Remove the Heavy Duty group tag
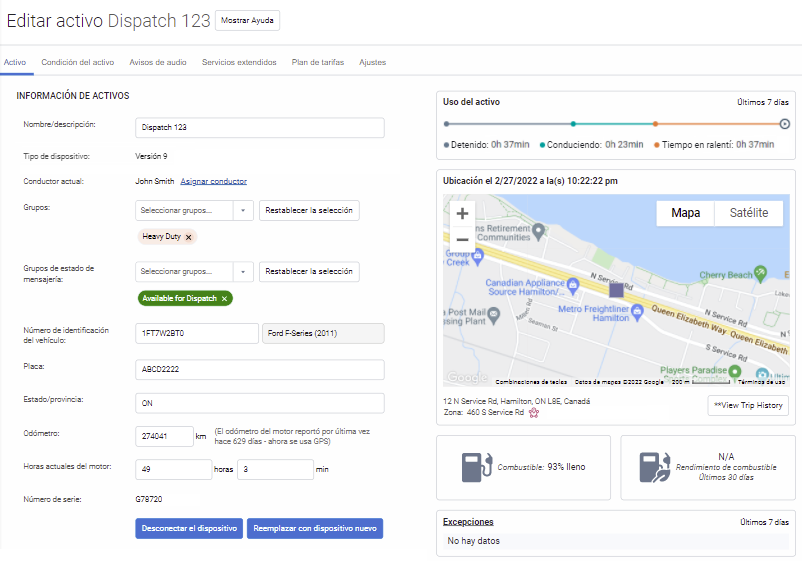 pos(189,237)
